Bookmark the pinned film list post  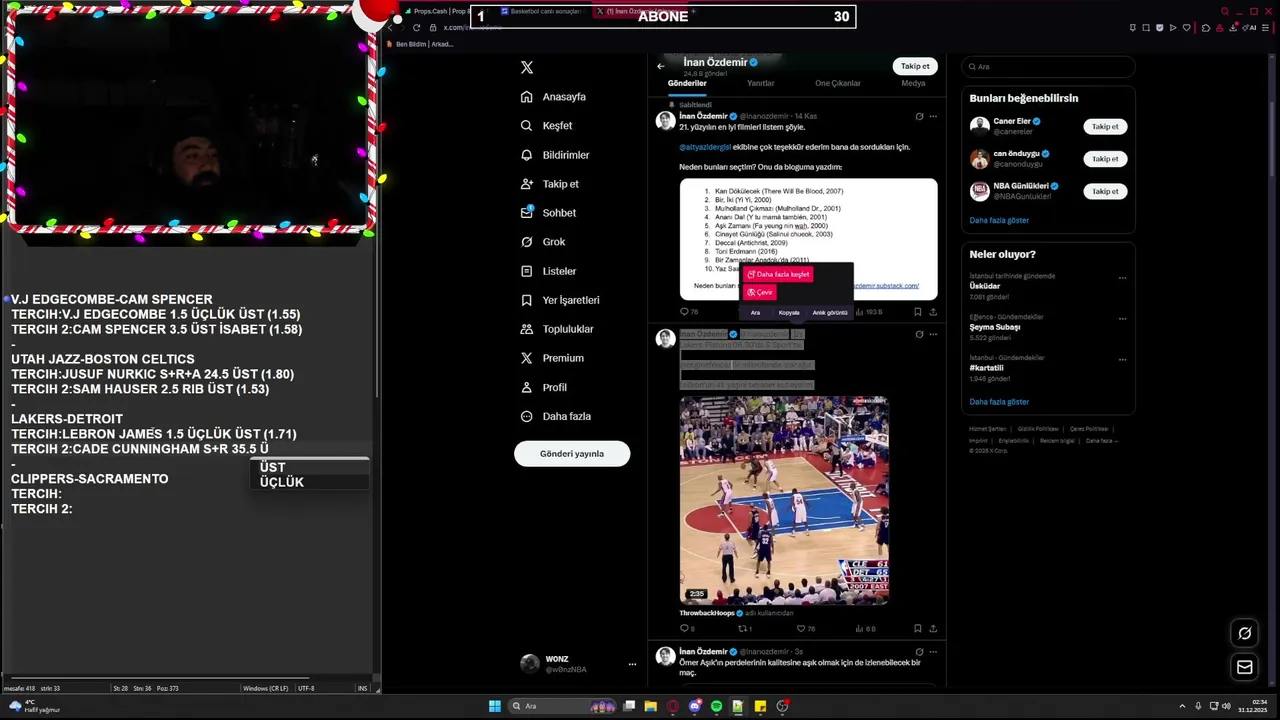[x=917, y=312]
